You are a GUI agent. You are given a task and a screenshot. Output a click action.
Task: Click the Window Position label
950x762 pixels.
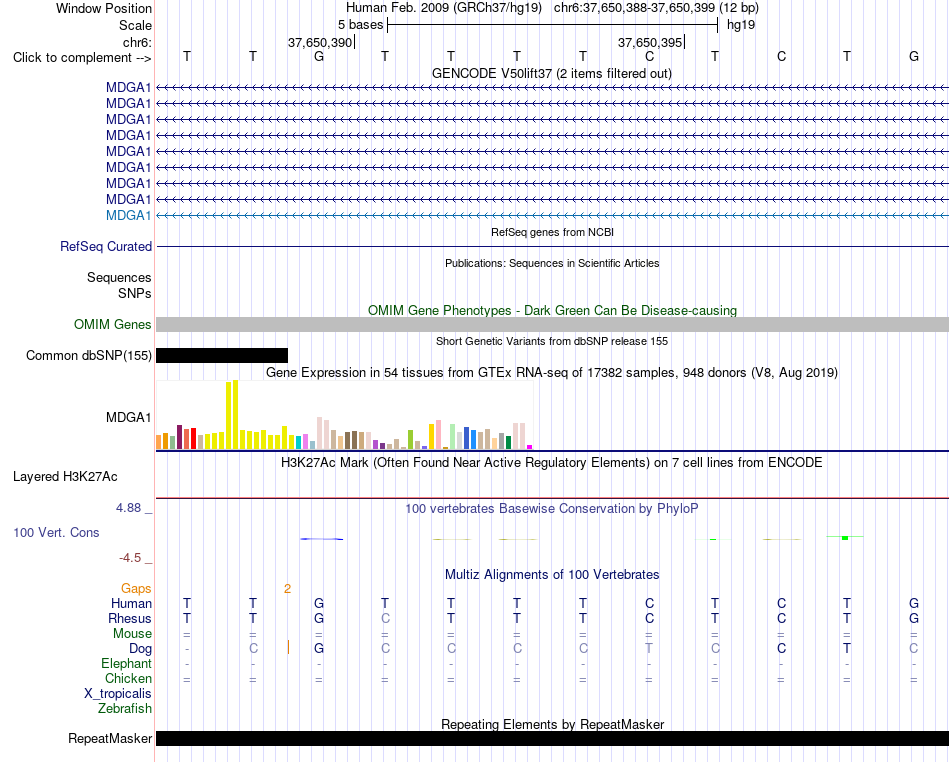pos(104,8)
